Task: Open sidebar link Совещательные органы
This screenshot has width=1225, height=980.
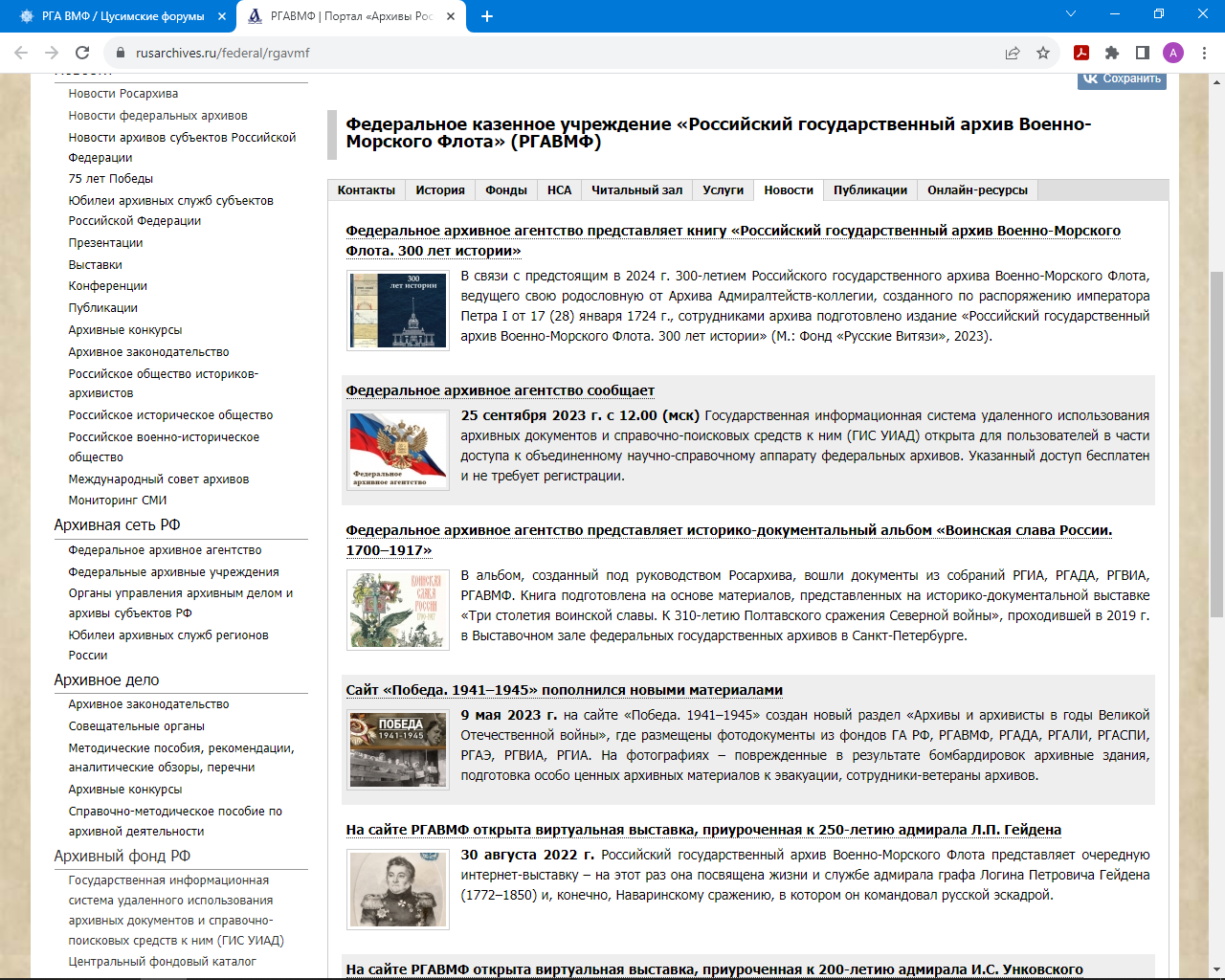Action: [x=137, y=726]
